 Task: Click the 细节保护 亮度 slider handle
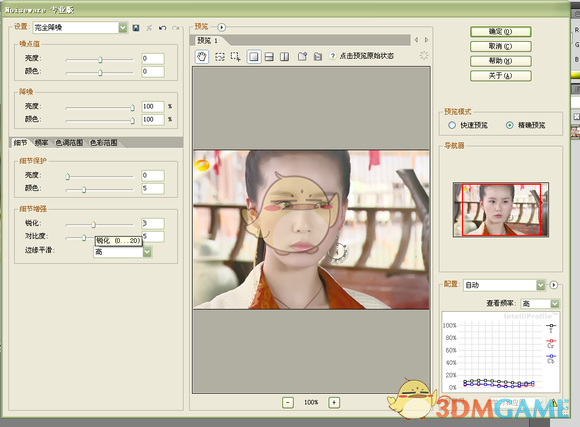pyautogui.click(x=68, y=176)
